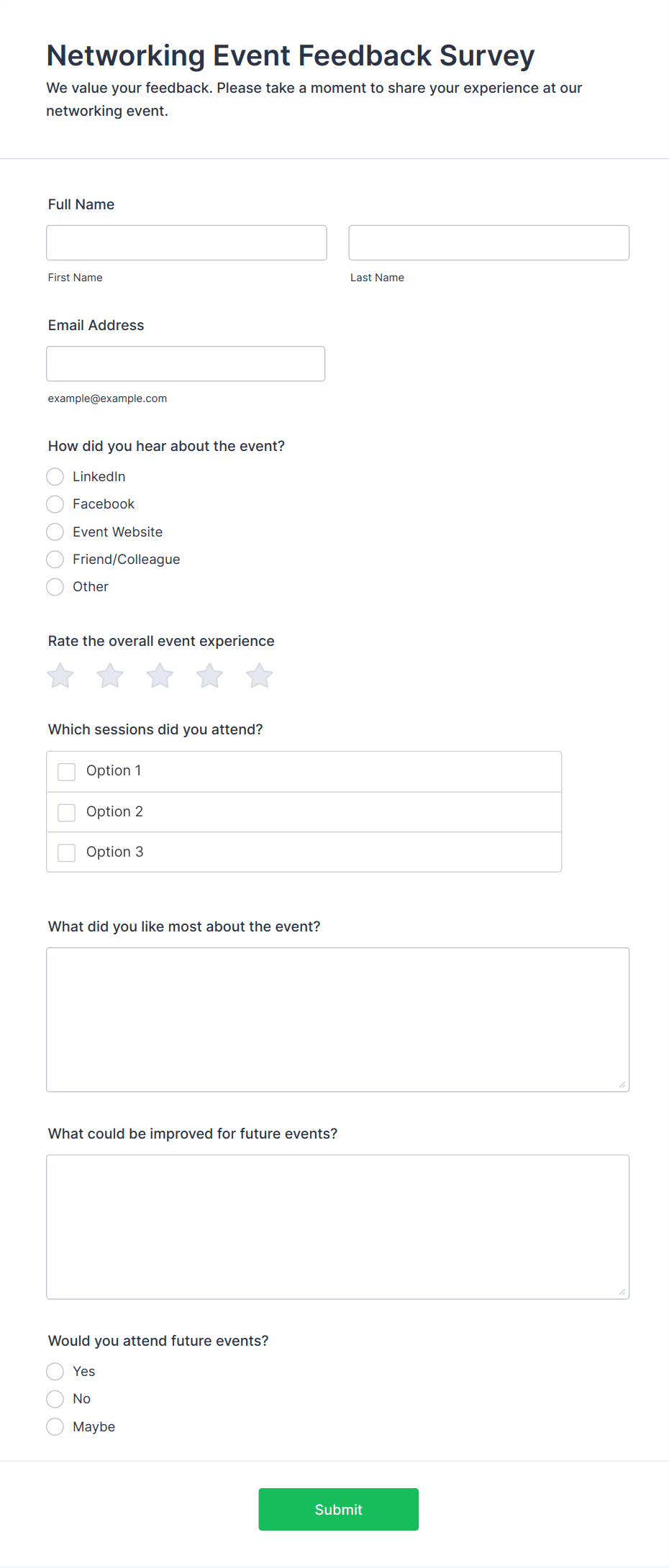Choose Facebook as the referral source
669x1568 pixels.
(x=55, y=503)
